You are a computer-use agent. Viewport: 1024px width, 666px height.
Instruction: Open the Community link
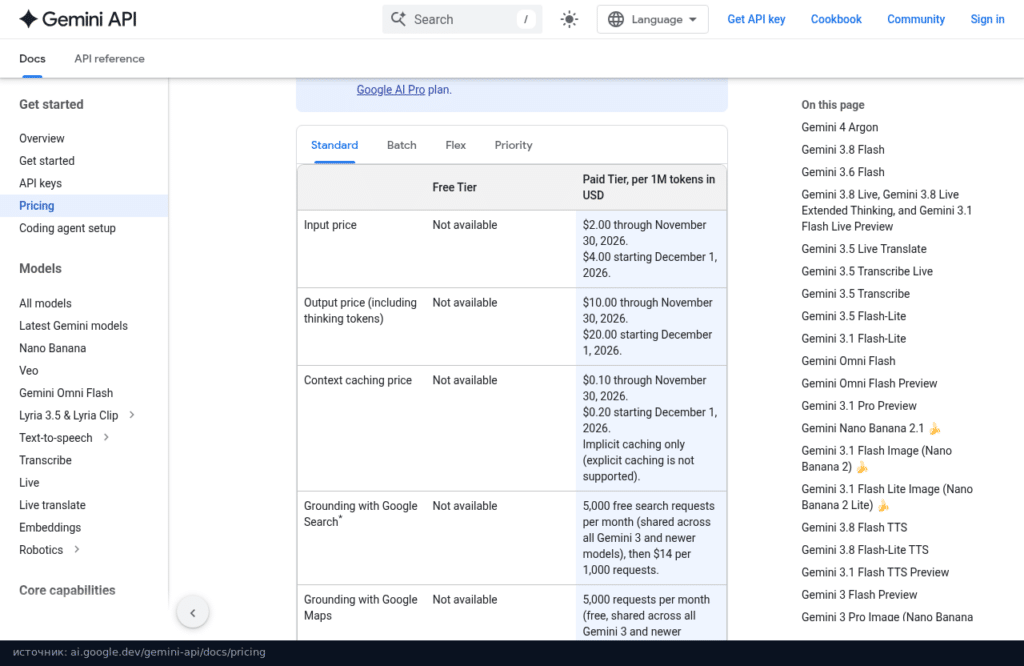(916, 20)
